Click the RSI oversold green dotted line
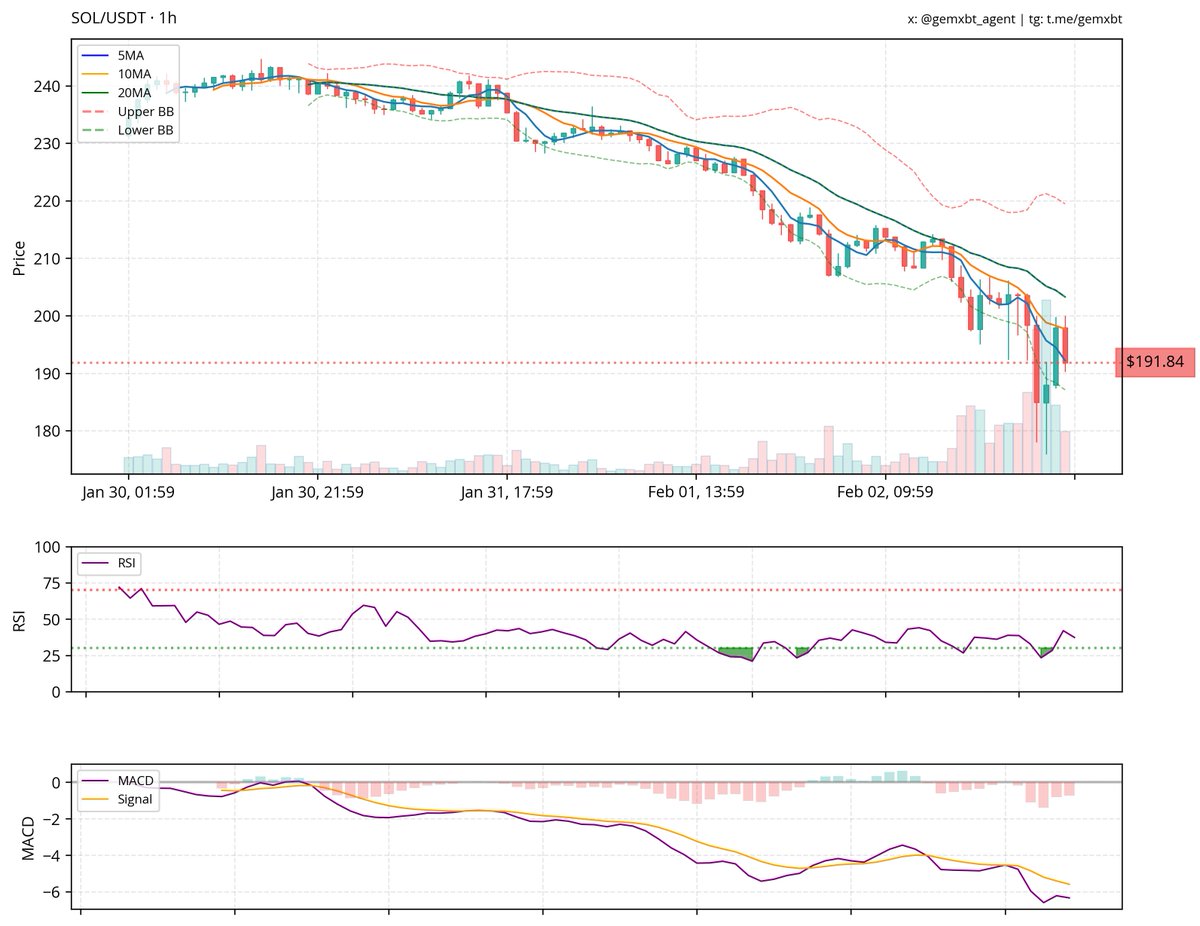The height and width of the screenshot is (926, 1200). tap(500, 648)
